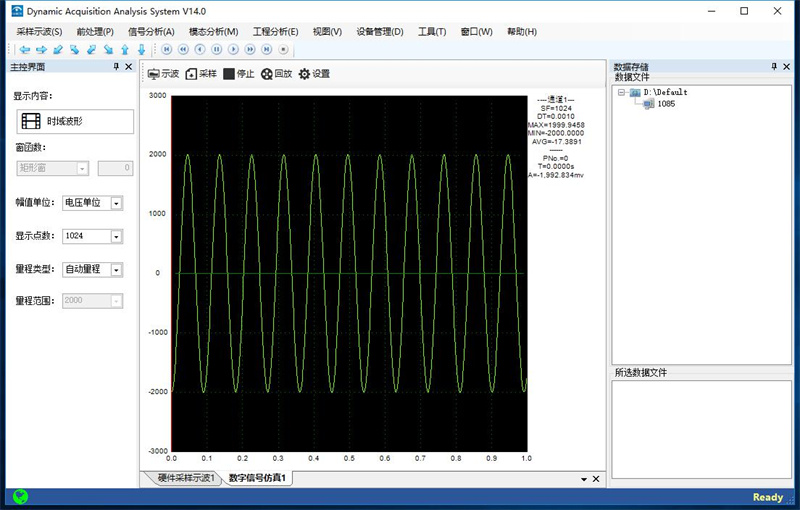Switch to the 硬件采样示波1 tab

(x=186, y=478)
